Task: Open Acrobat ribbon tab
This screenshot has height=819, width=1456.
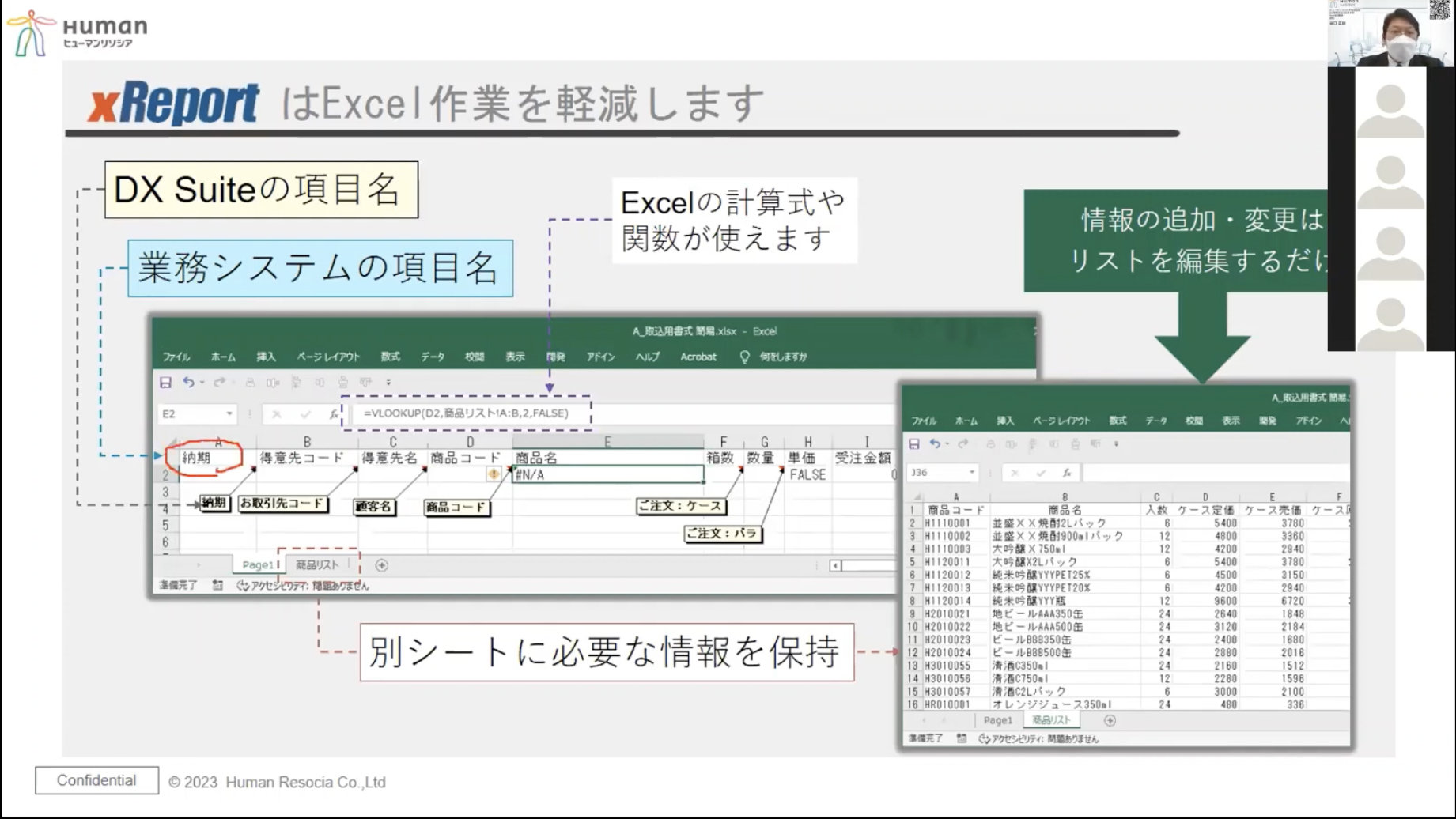Action: pos(698,357)
